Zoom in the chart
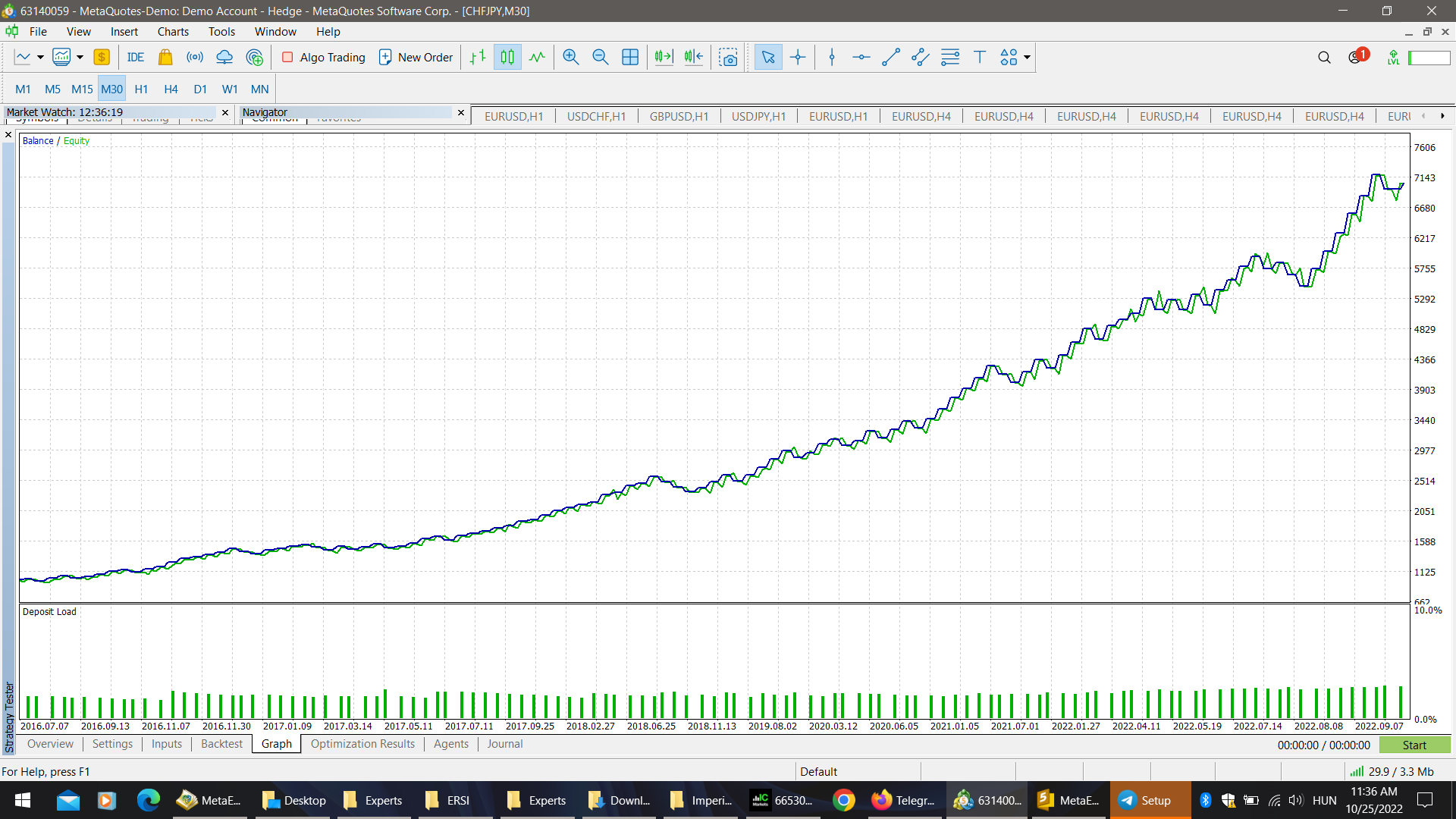 (571, 57)
